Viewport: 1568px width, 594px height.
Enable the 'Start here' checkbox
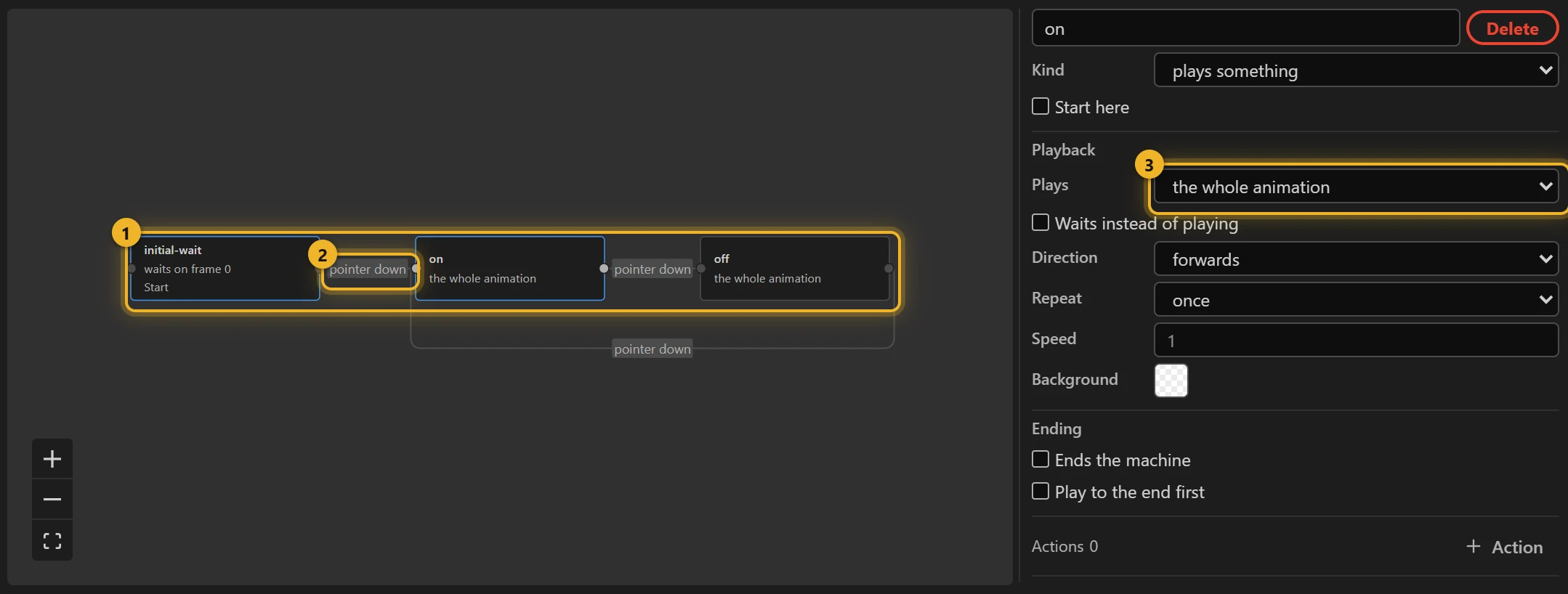point(1040,107)
